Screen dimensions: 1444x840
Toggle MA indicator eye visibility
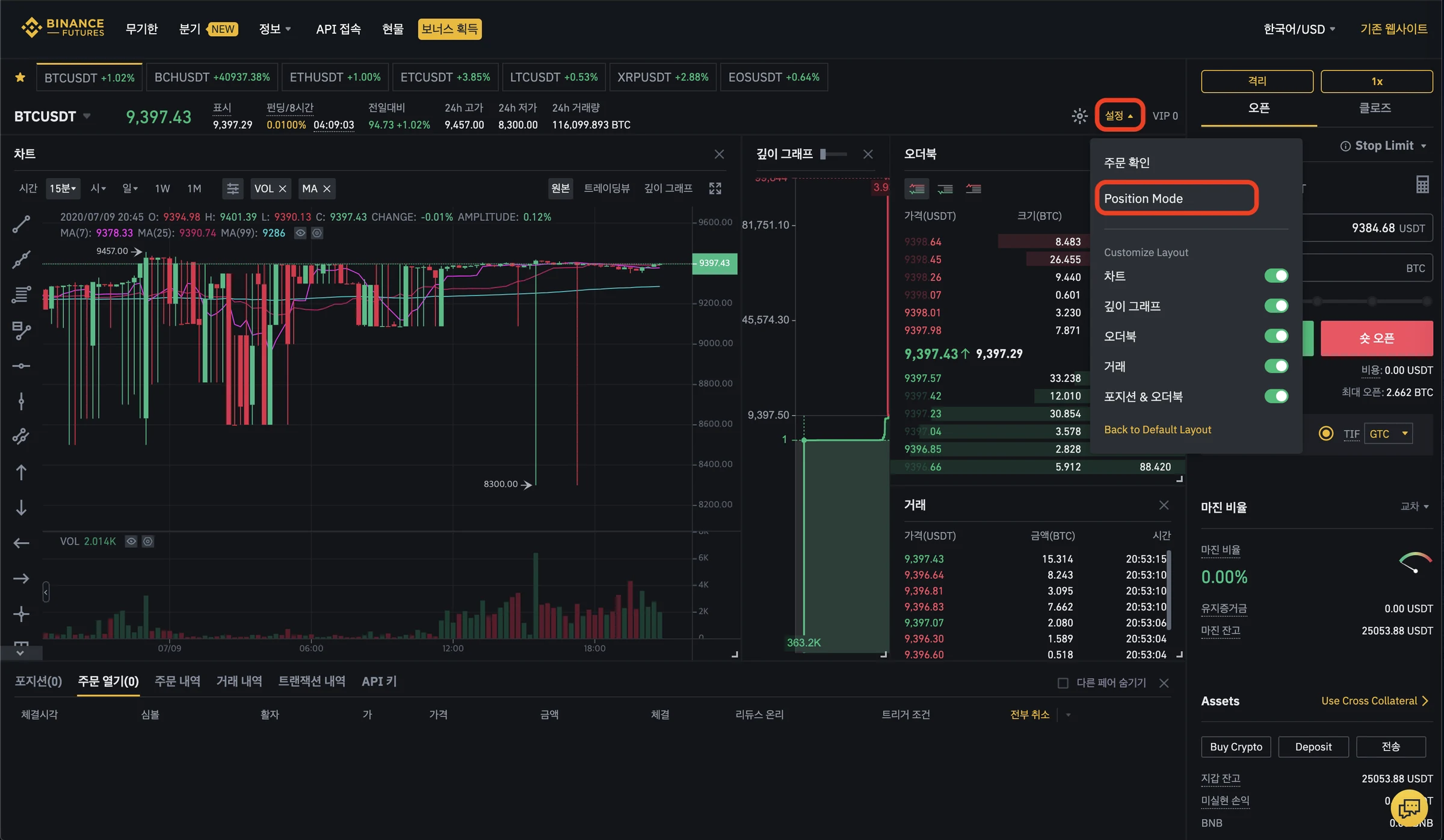click(300, 233)
